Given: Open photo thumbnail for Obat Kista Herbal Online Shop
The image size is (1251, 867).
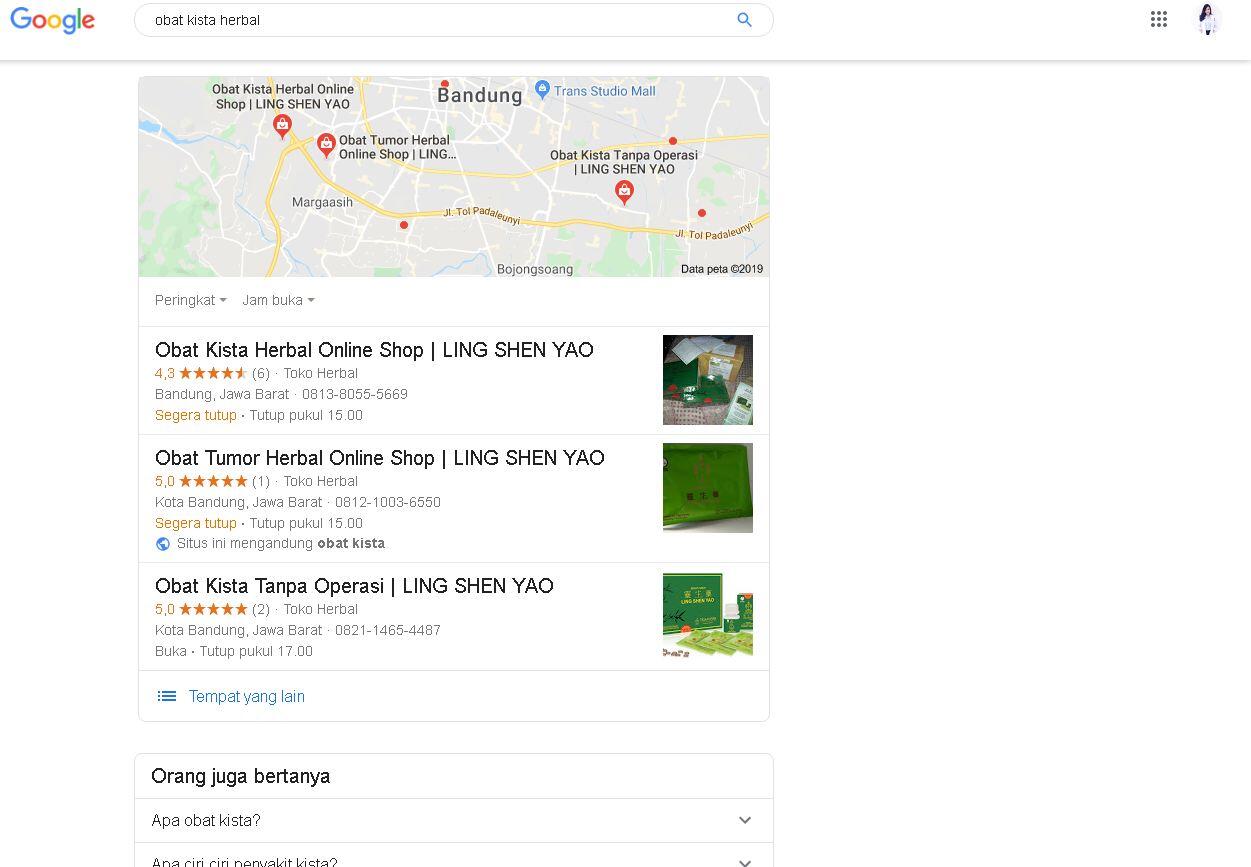Looking at the screenshot, I should coord(708,380).
